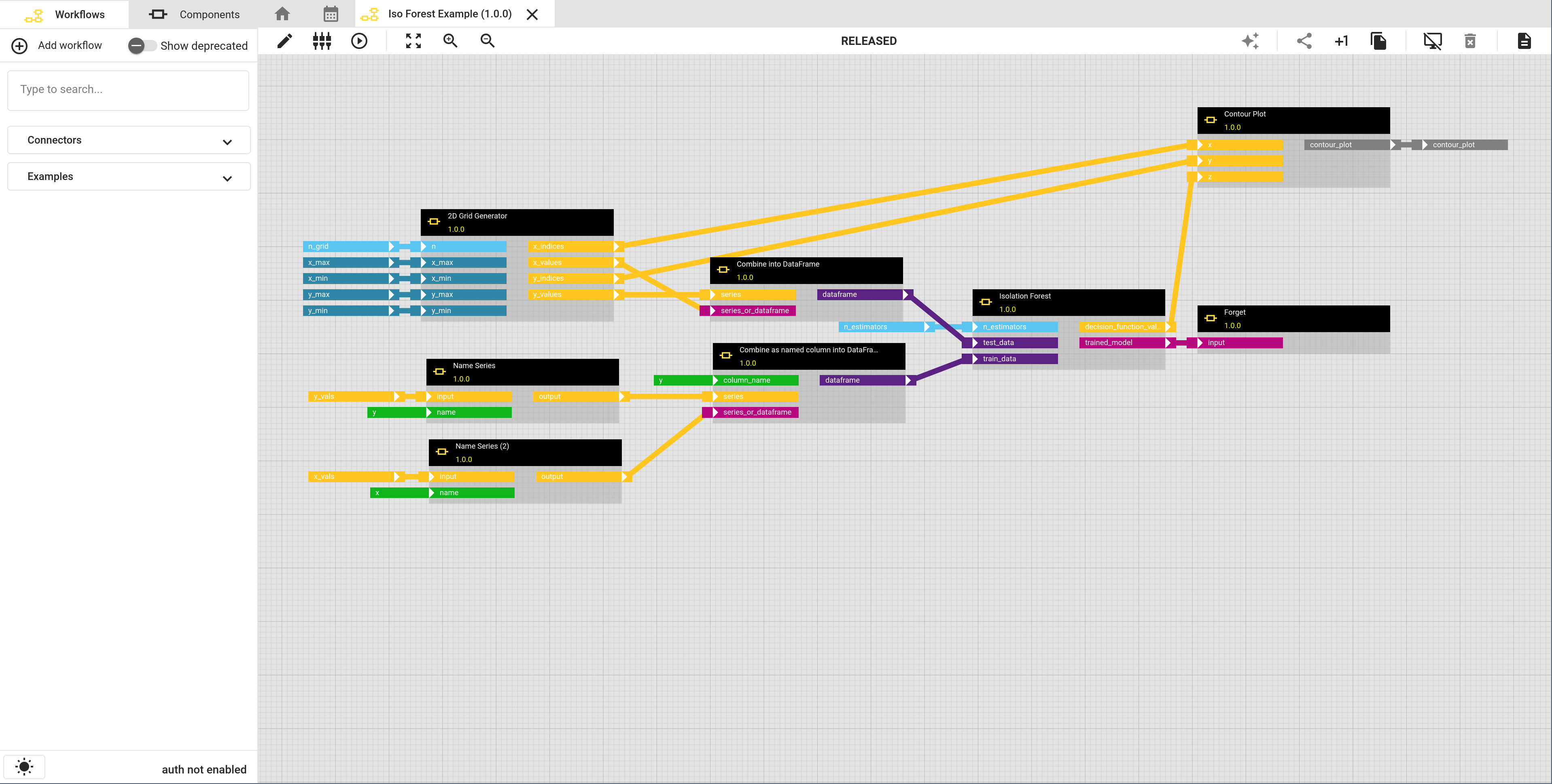The width and height of the screenshot is (1552, 784).
Task: Select the Forget operator header
Action: click(x=1293, y=319)
